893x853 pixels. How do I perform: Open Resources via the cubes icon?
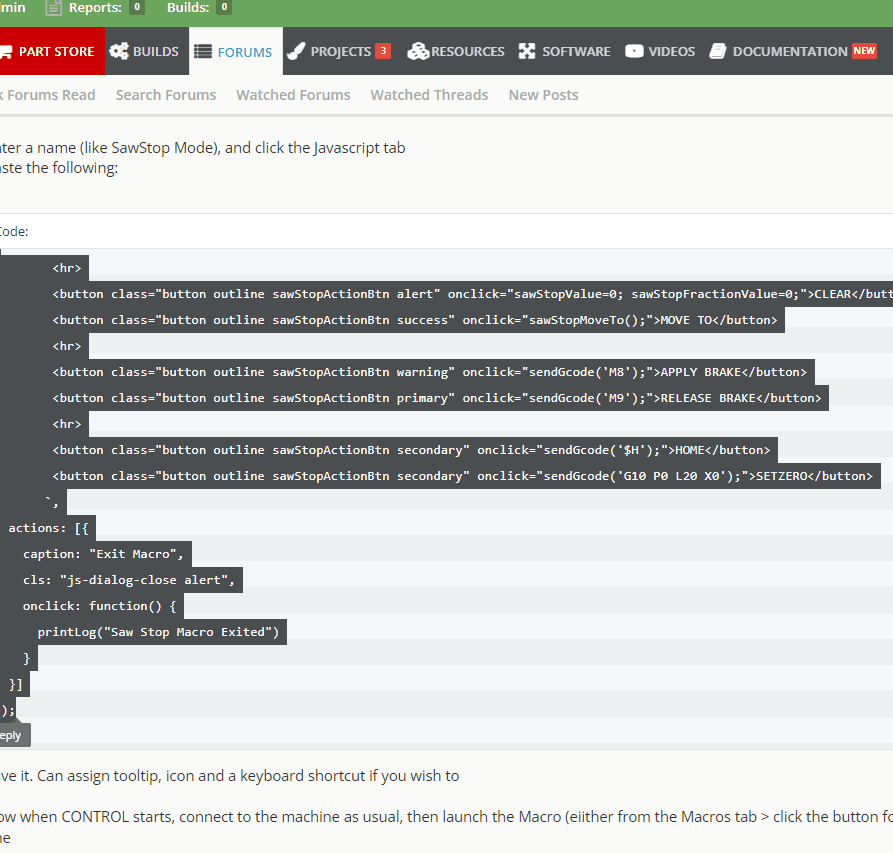point(417,51)
